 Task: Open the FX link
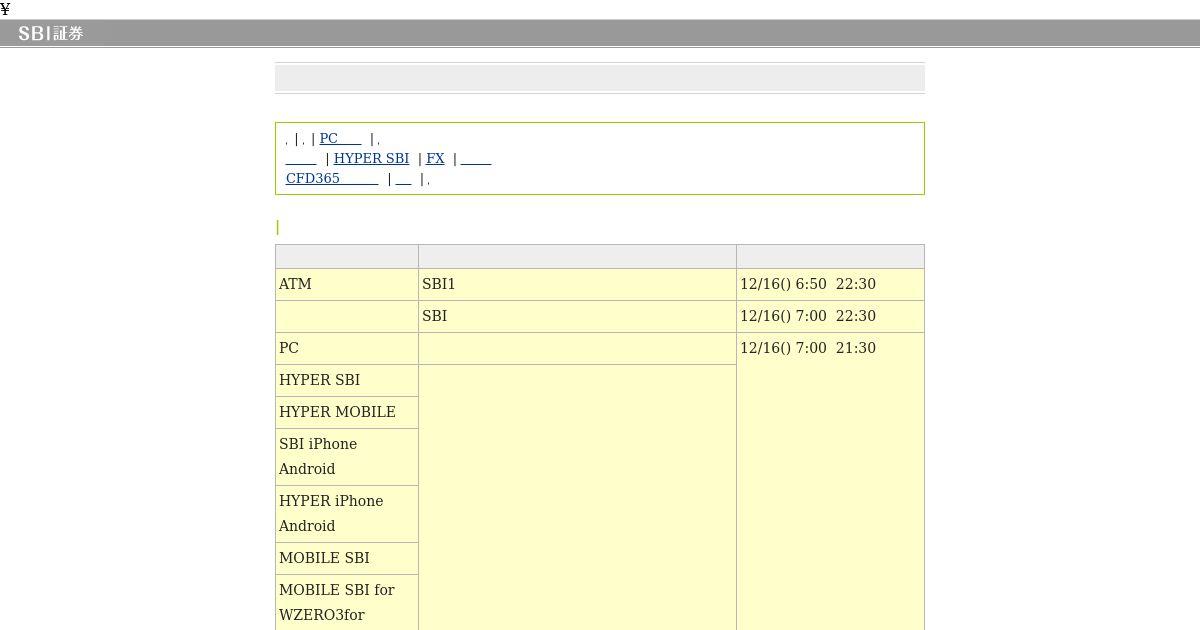(435, 158)
